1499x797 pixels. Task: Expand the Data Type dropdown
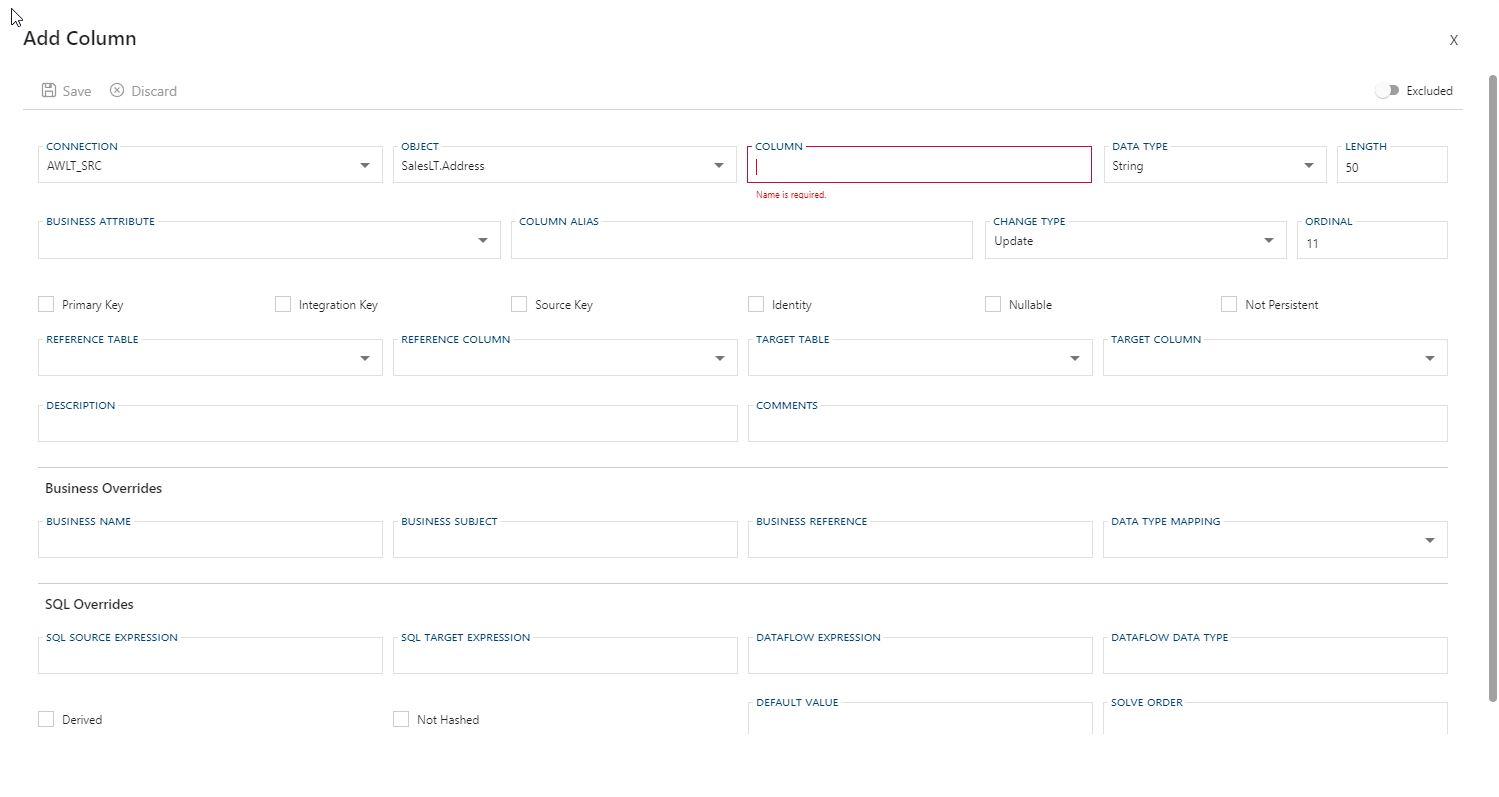click(x=1307, y=165)
